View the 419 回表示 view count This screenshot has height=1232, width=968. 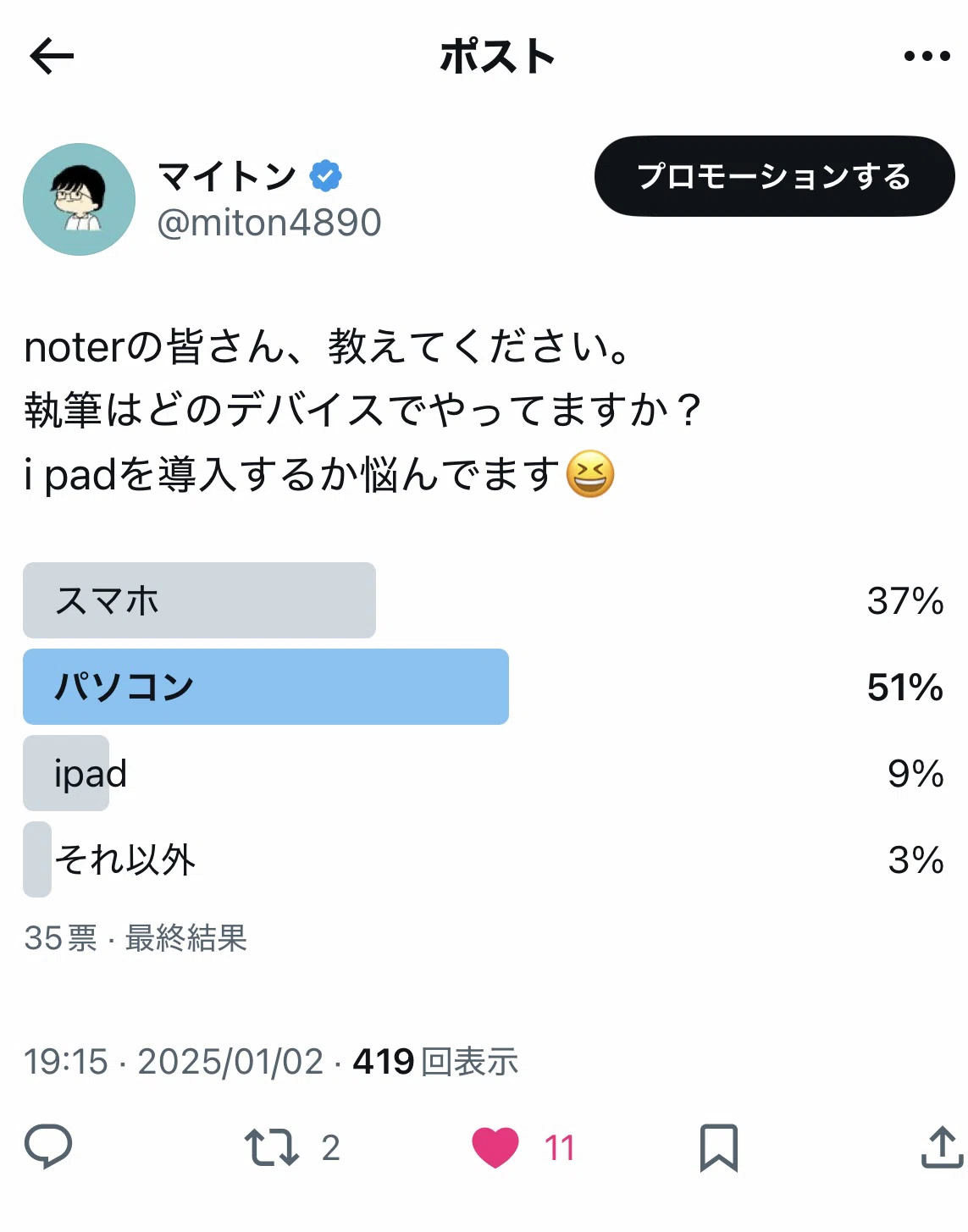click(x=435, y=1062)
